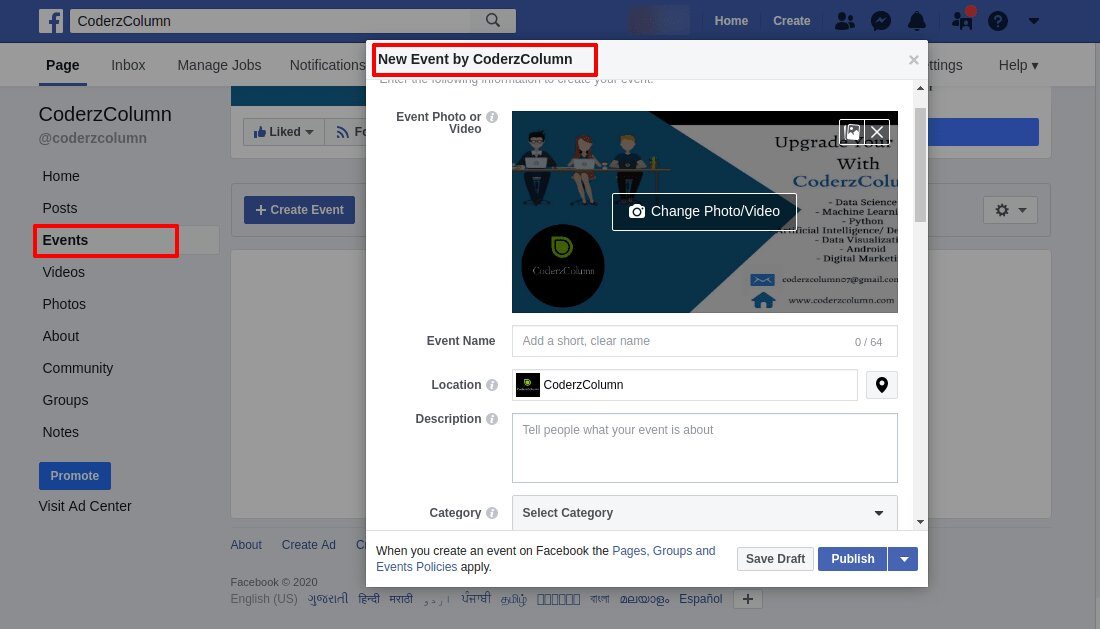This screenshot has width=1100, height=629.
Task: Click the reposition photo icon
Action: coord(852,132)
